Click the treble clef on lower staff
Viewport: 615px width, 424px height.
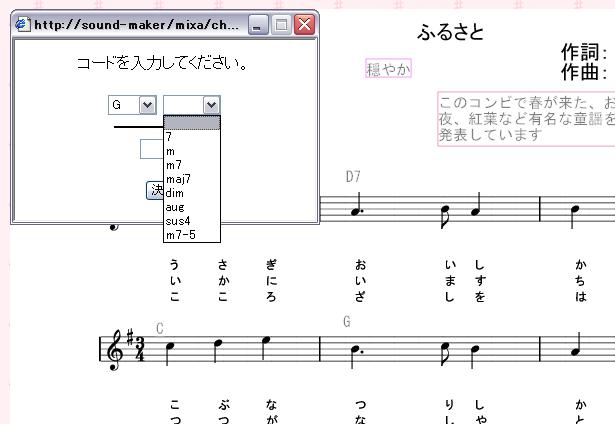[x=115, y=350]
